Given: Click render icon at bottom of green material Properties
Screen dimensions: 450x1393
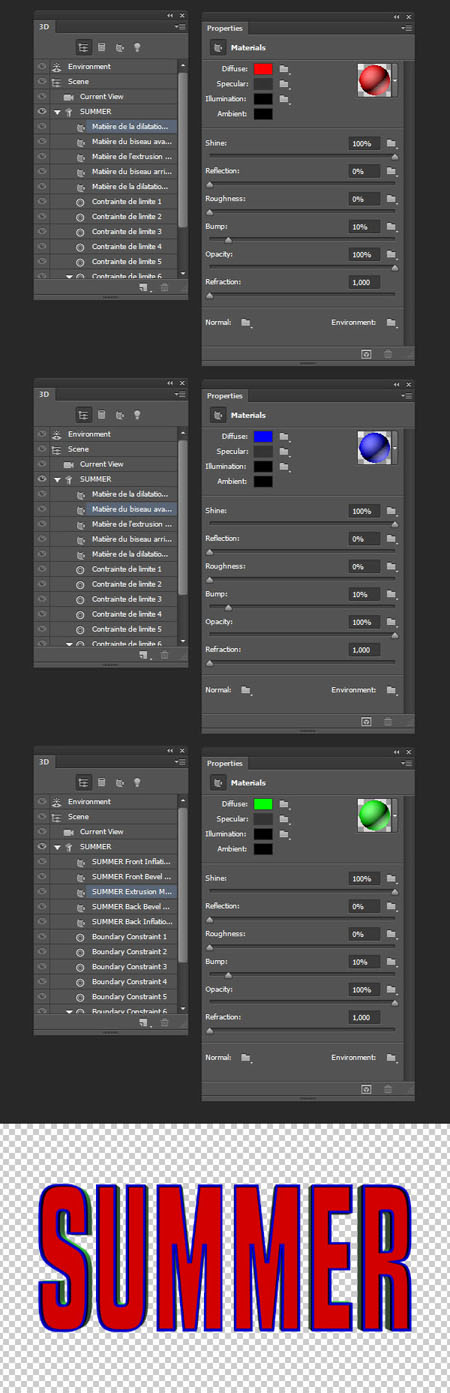Looking at the screenshot, I should point(366,1088).
